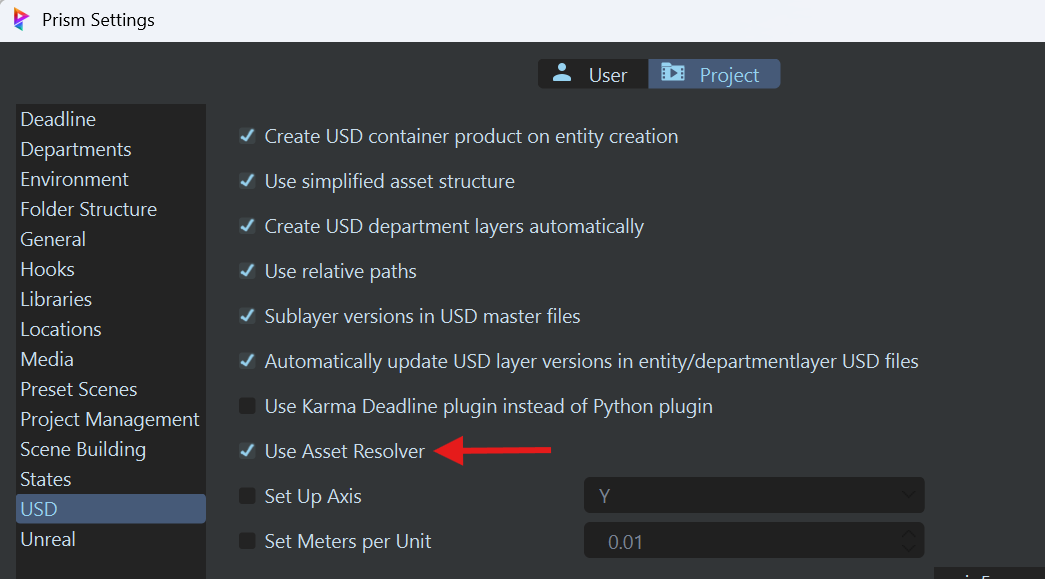The image size is (1045, 579).
Task: Open the Up Axis dropdown showing Y
Action: (x=754, y=495)
